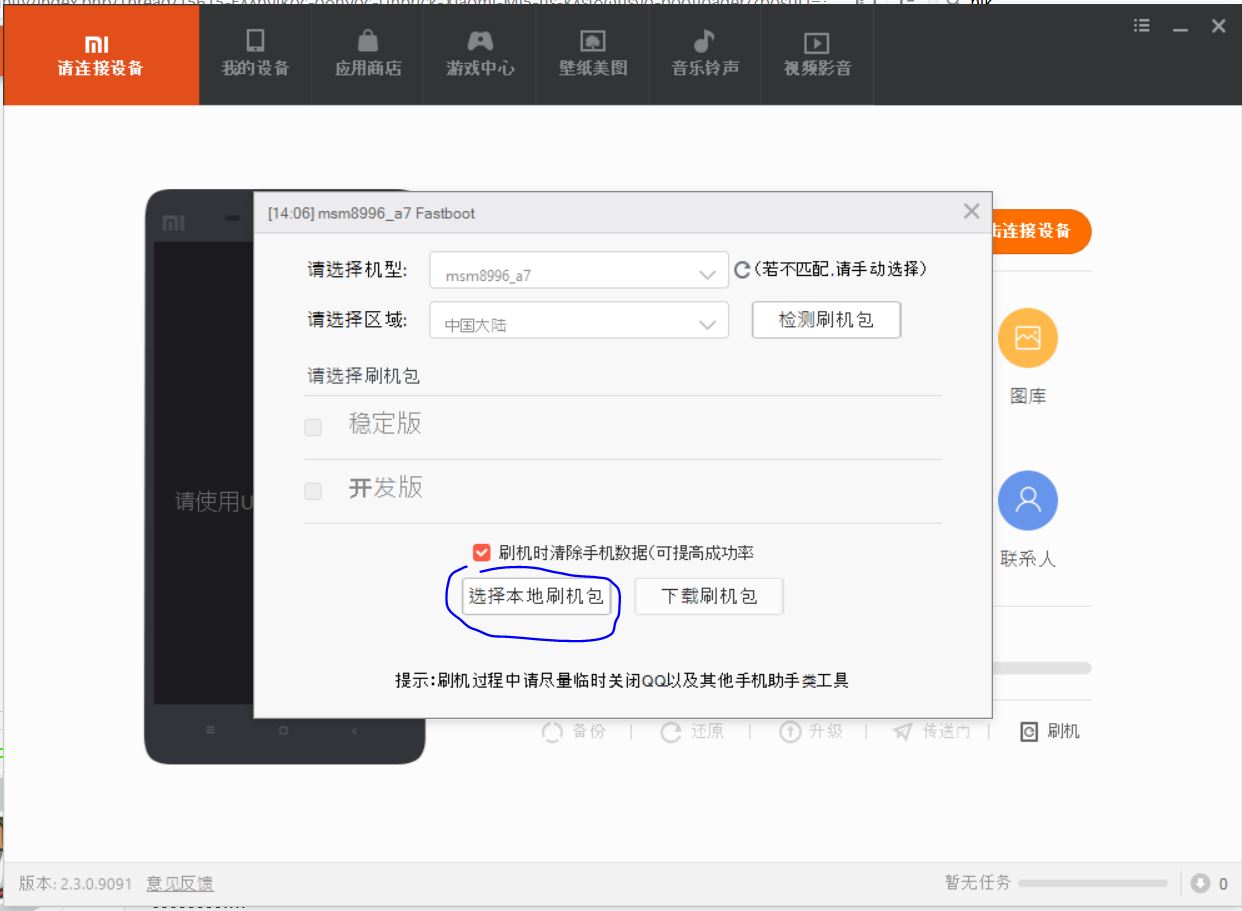This screenshot has height=911, width=1242.
Task: Check the 开发版 checkbox
Action: click(313, 491)
